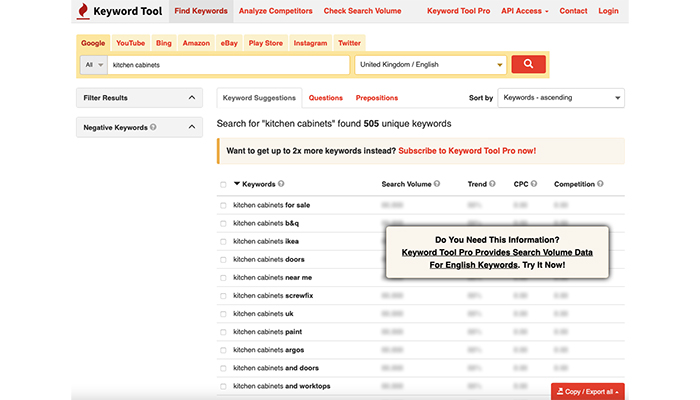The width and height of the screenshot is (700, 400).
Task: Click info icon next to Search Volume
Action: 437,183
